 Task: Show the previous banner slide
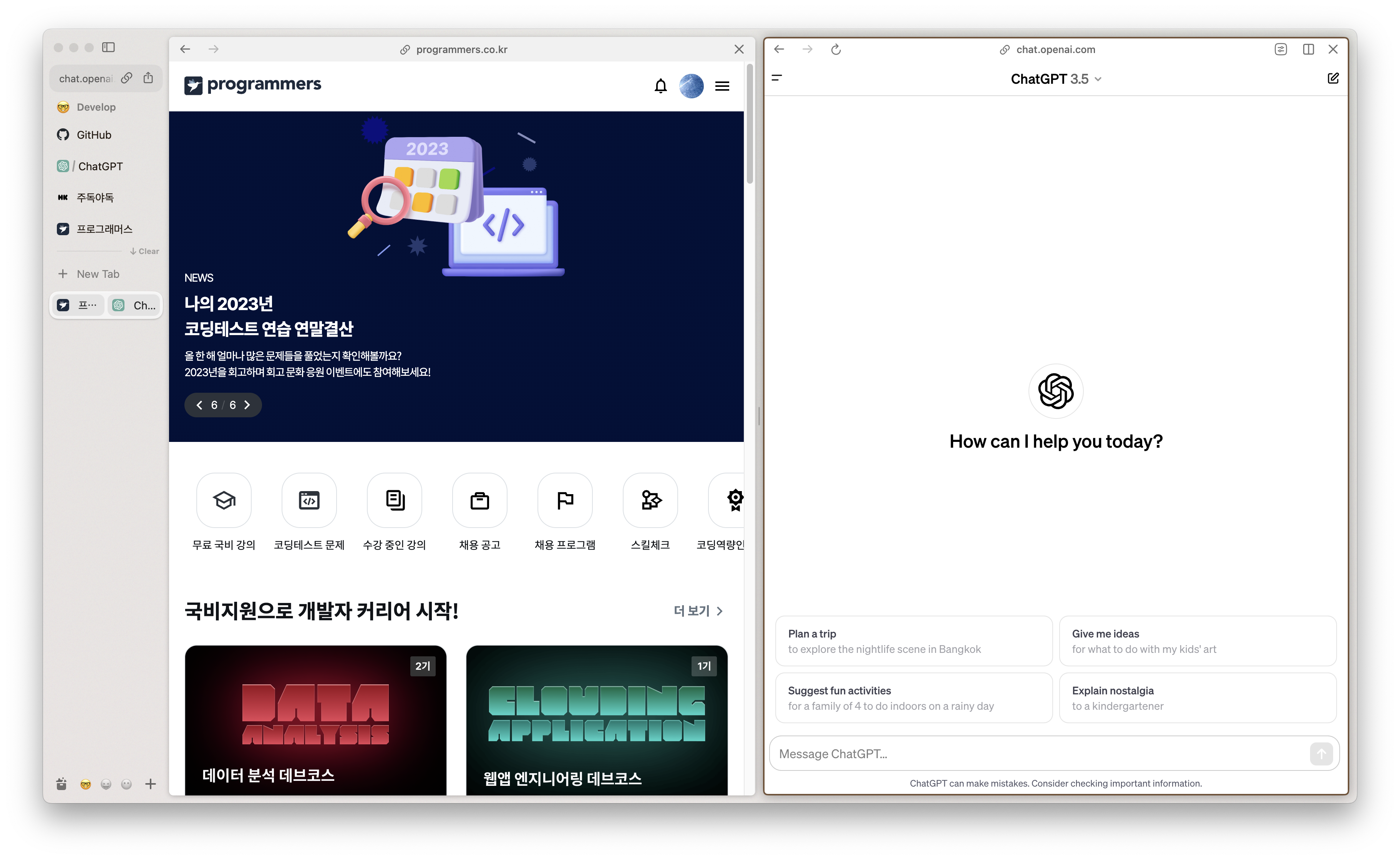click(x=199, y=405)
